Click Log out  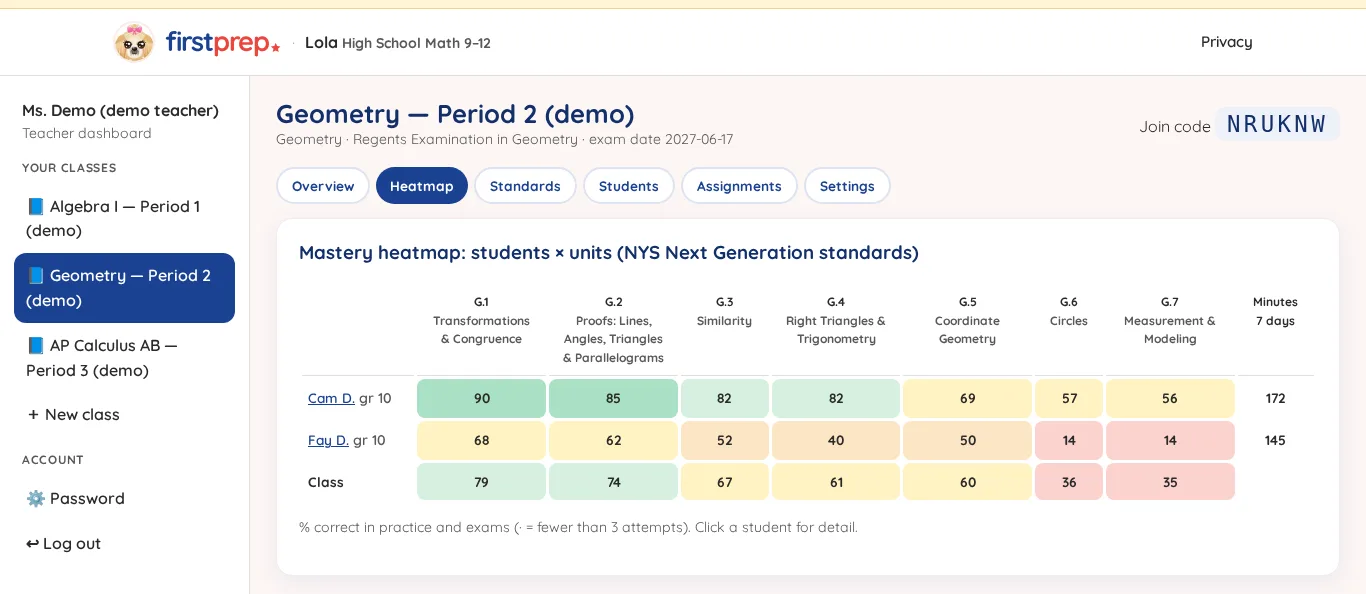(124, 543)
